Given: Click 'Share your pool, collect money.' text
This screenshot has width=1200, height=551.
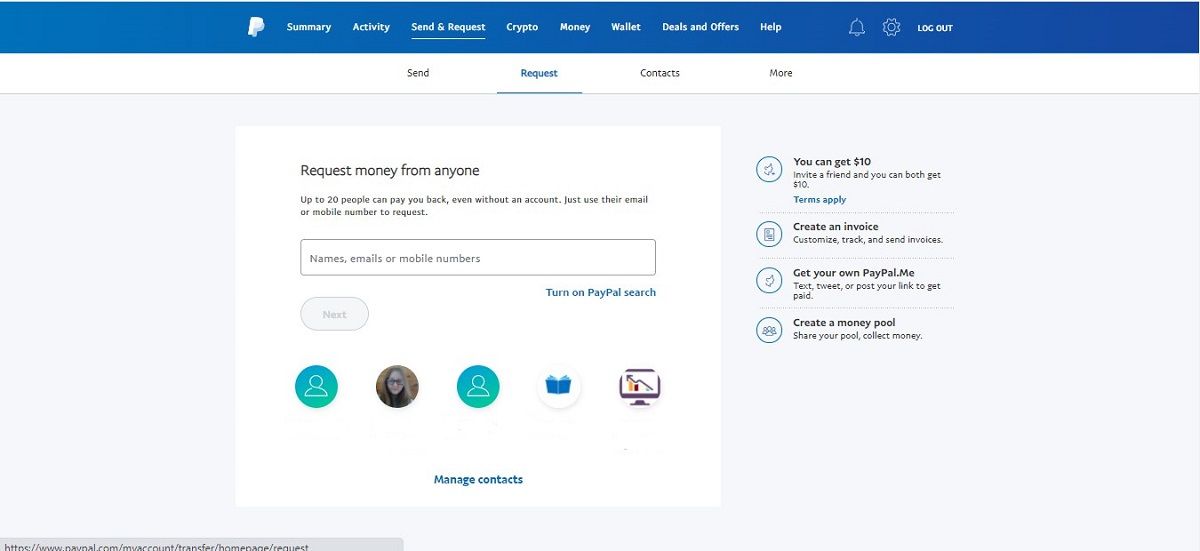Looking at the screenshot, I should pyautogui.click(x=858, y=336).
